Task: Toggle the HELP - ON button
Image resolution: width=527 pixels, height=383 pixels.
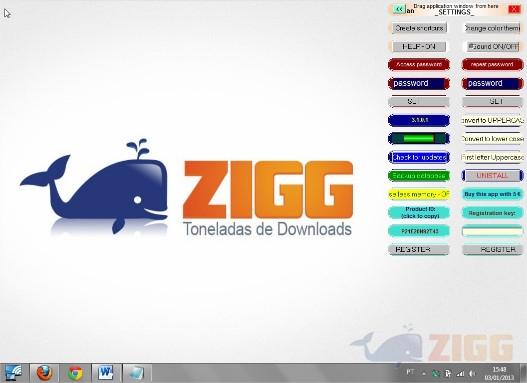Action: [419, 46]
